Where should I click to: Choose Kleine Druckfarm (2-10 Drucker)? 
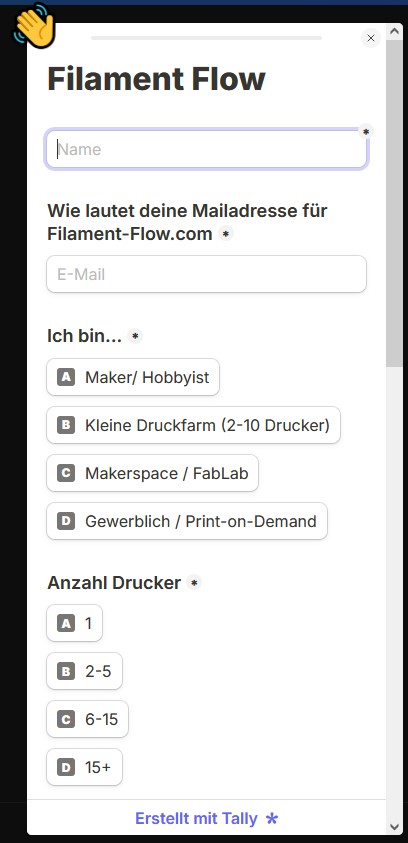pos(194,425)
